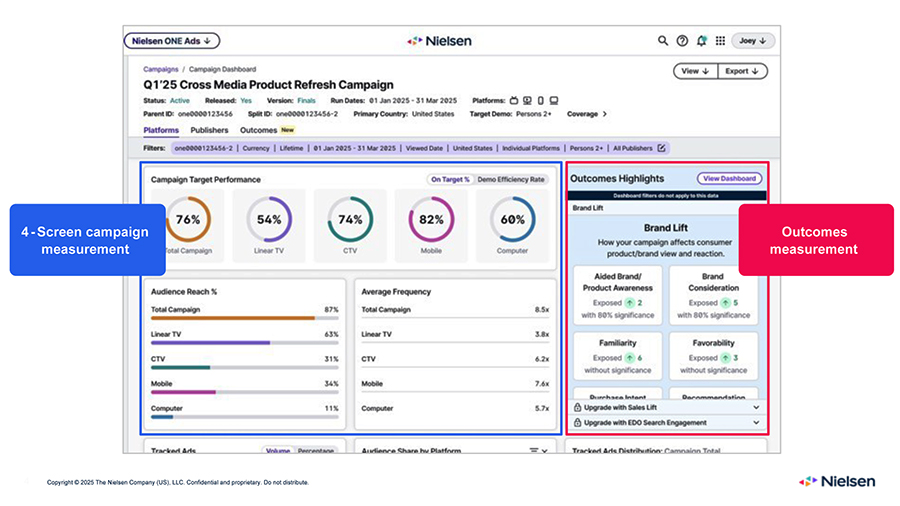This screenshot has width=900, height=506.
Task: Expand the Export dropdown
Action: 741,71
